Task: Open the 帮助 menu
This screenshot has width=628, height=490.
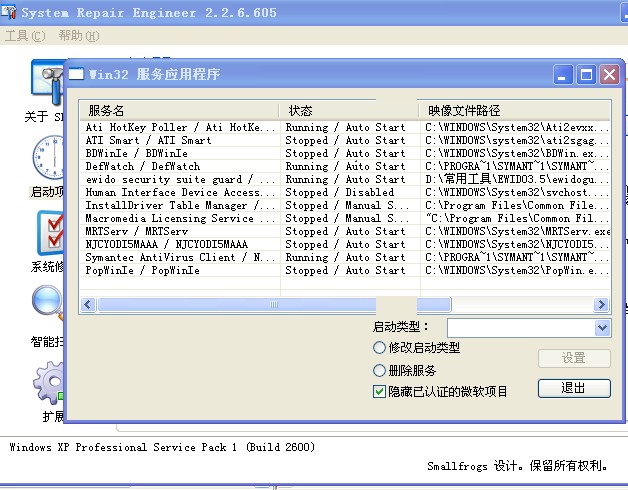Action: click(x=78, y=36)
